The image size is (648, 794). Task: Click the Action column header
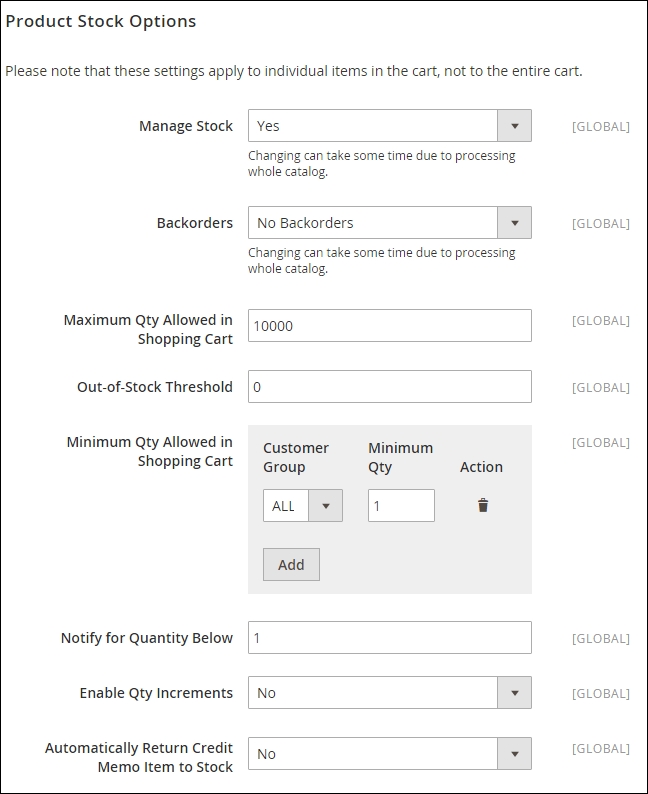click(481, 467)
